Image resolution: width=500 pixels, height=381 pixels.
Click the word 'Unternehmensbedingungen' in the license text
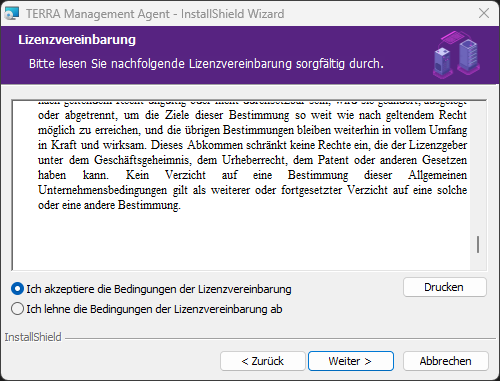(102, 190)
